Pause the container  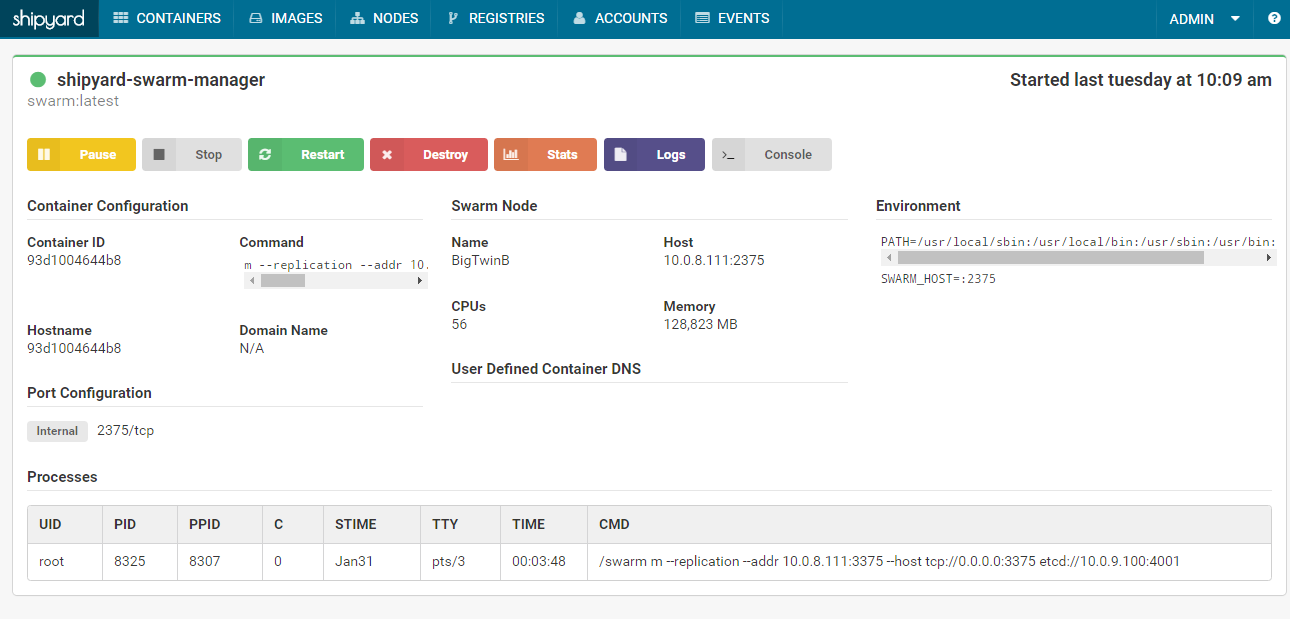point(81,155)
